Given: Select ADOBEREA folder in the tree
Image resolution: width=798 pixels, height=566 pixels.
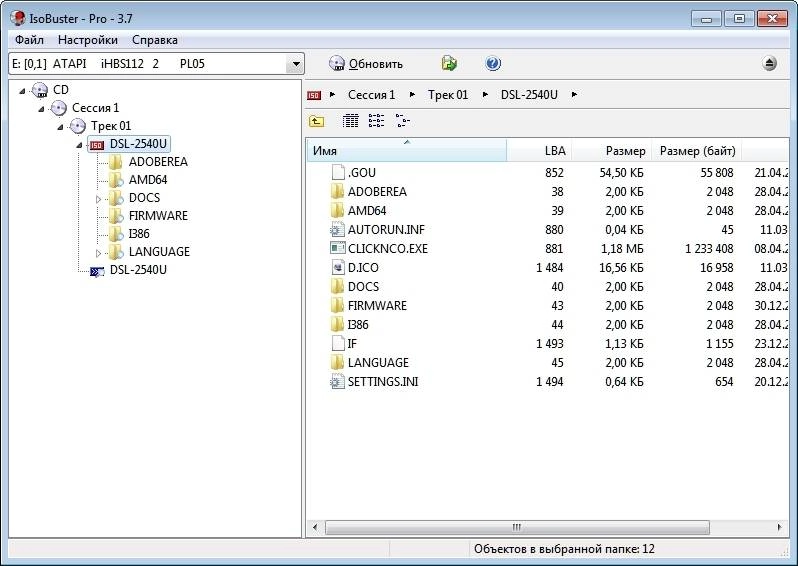Looking at the screenshot, I should [148, 162].
